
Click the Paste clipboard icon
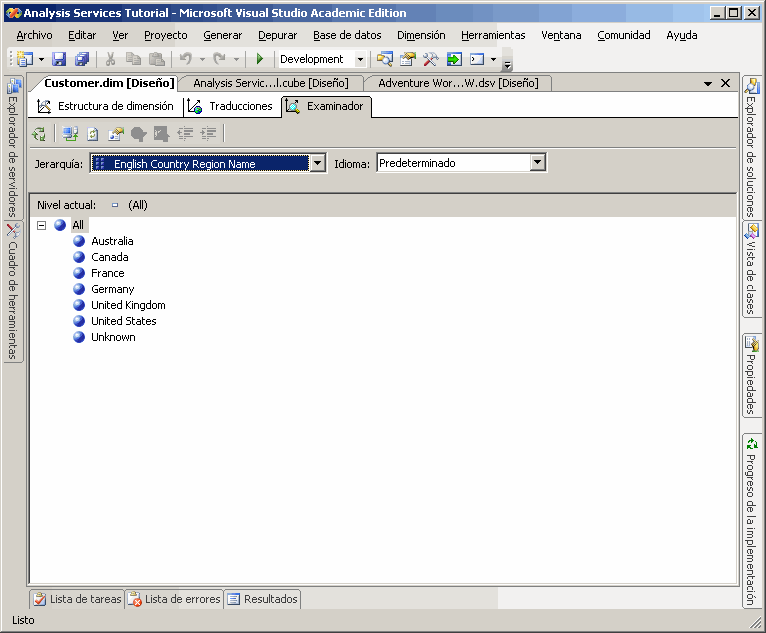point(156,59)
